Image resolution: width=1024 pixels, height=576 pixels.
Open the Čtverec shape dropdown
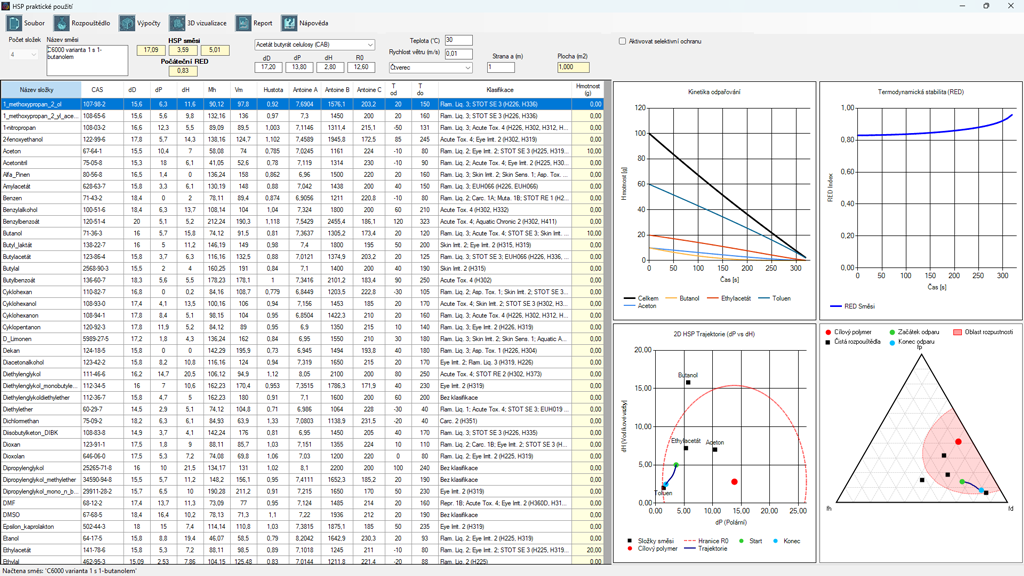click(x=430, y=67)
